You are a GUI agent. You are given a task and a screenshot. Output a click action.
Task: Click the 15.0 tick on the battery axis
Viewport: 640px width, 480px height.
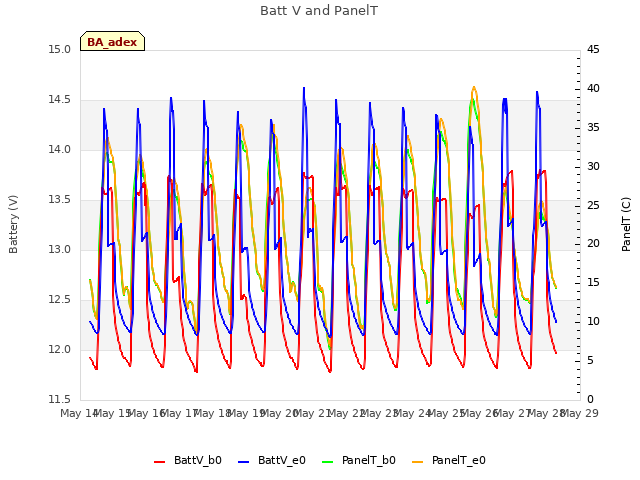[x=59, y=49]
